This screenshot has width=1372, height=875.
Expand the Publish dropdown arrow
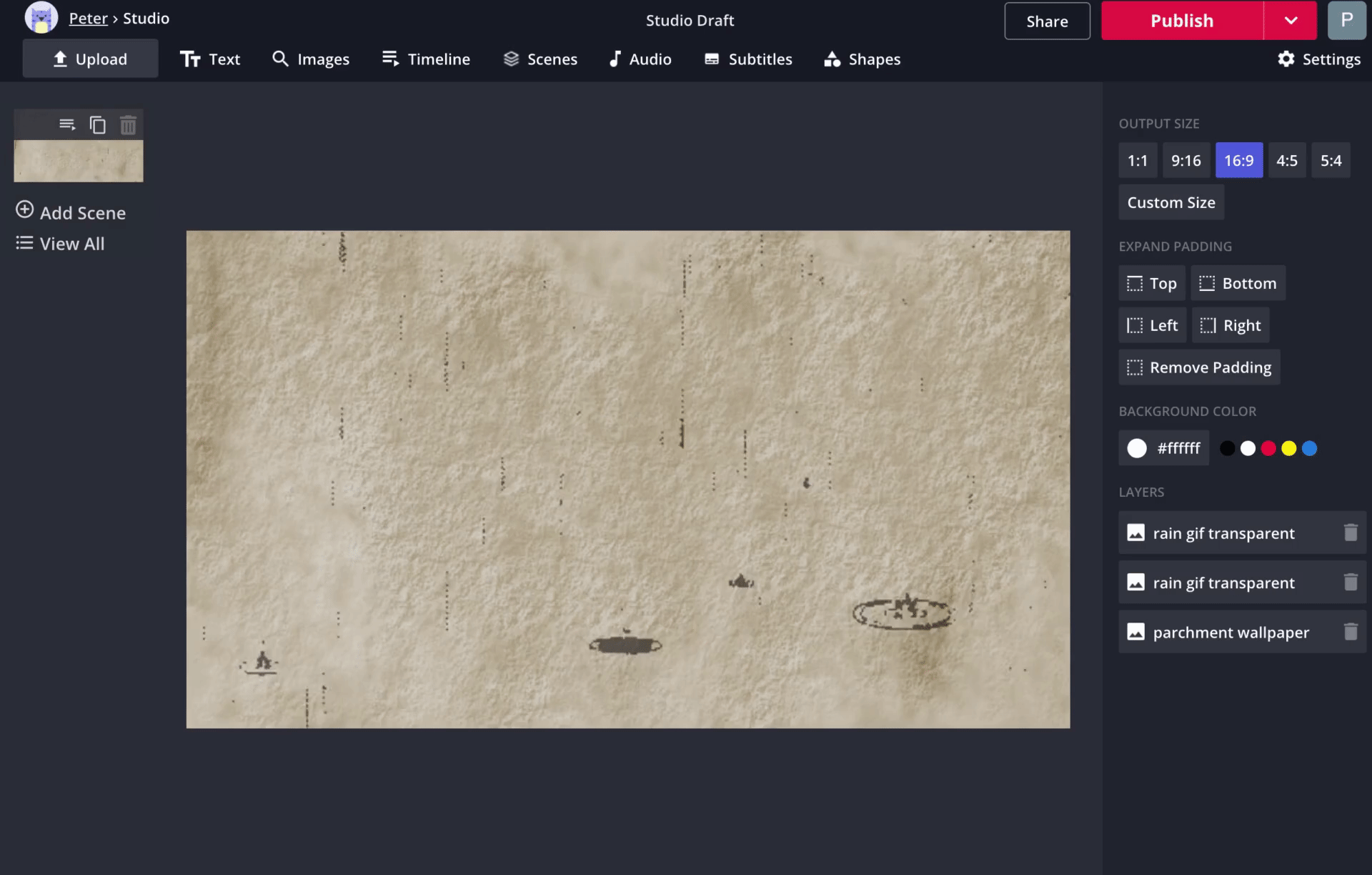(1291, 20)
